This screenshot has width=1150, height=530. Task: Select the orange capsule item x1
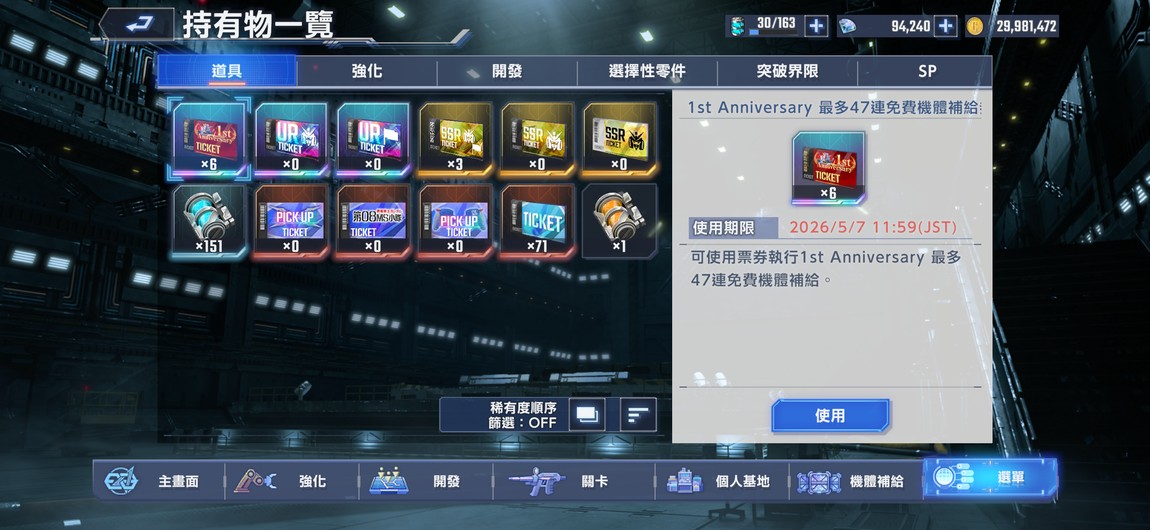pos(619,221)
